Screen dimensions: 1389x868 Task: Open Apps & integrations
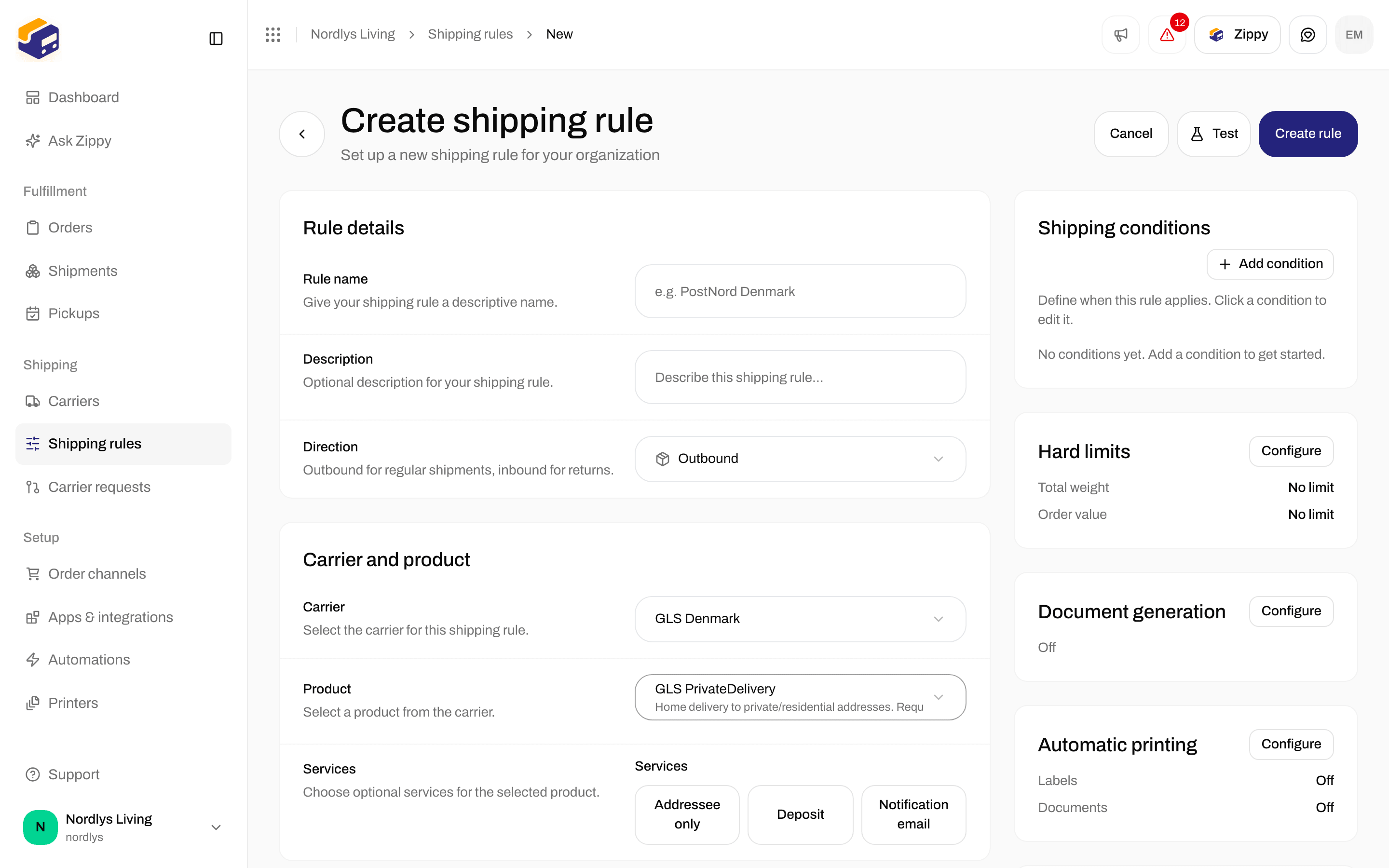click(123, 617)
